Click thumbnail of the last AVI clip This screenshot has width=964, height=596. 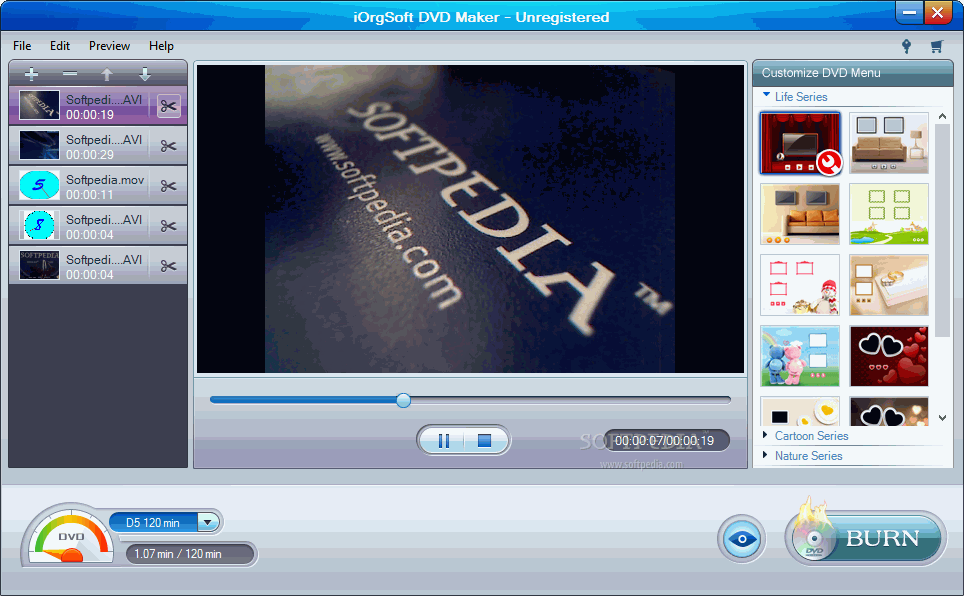click(x=39, y=266)
